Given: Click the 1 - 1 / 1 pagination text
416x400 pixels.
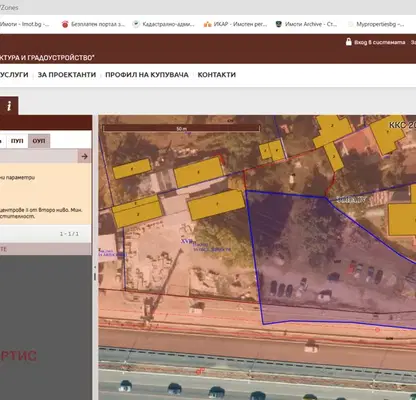Looking at the screenshot, I should (x=69, y=234).
